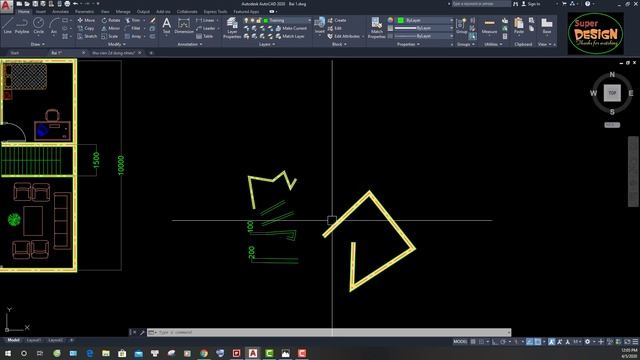
Task: Click the Plot print icon in quick access
Action: pyautogui.click(x=67, y=4)
